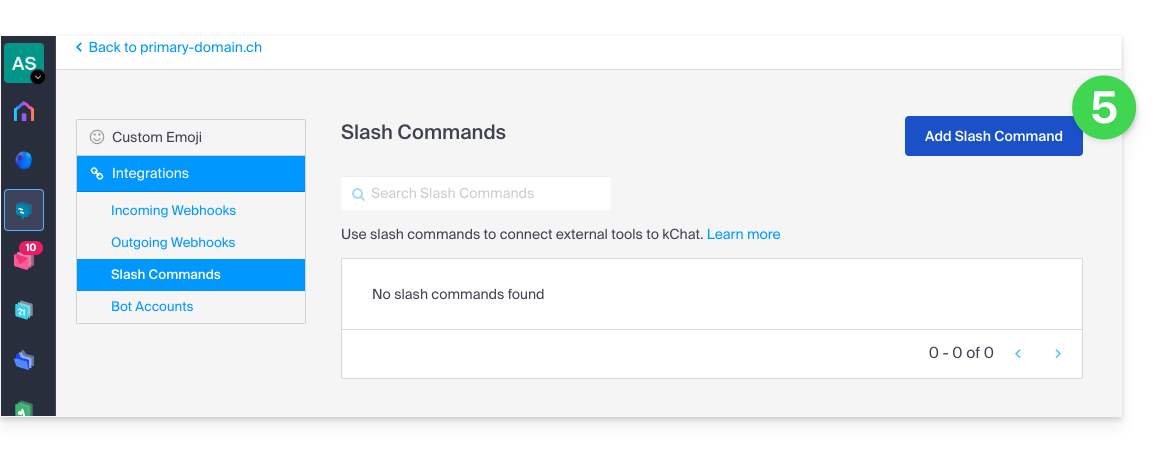
Task: Go to next page of slash commands
Action: 1057,354
